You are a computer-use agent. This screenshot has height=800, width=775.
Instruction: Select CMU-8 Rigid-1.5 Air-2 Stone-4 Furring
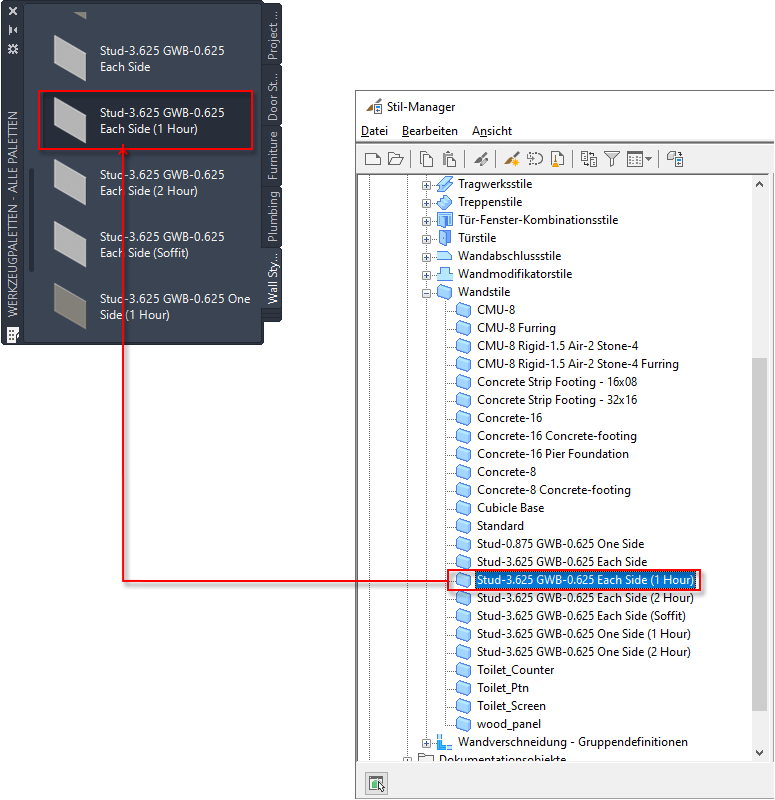(578, 364)
